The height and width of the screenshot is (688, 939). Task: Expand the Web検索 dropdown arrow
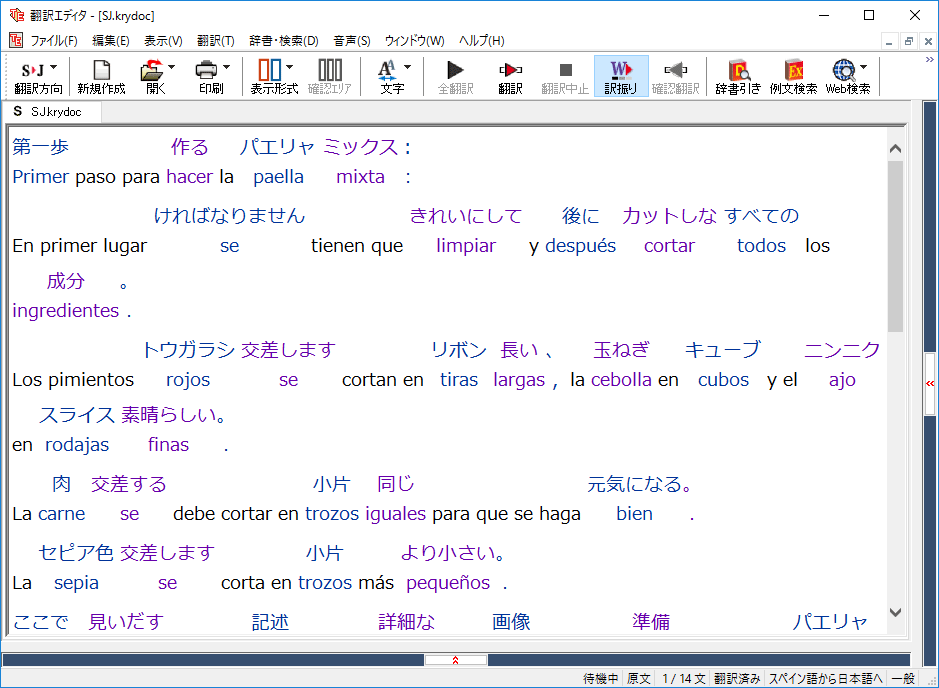864,67
